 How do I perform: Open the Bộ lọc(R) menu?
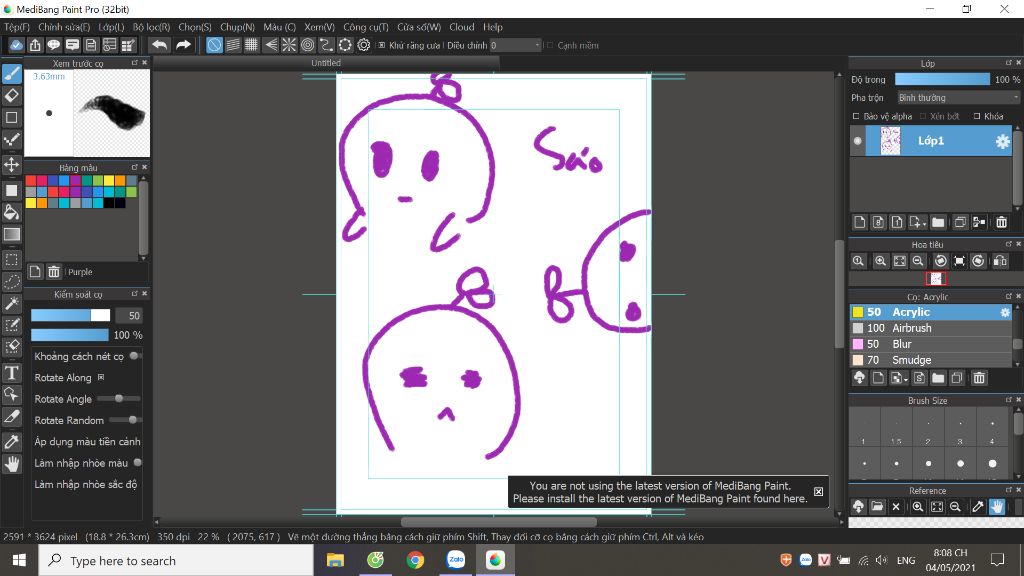click(x=152, y=27)
